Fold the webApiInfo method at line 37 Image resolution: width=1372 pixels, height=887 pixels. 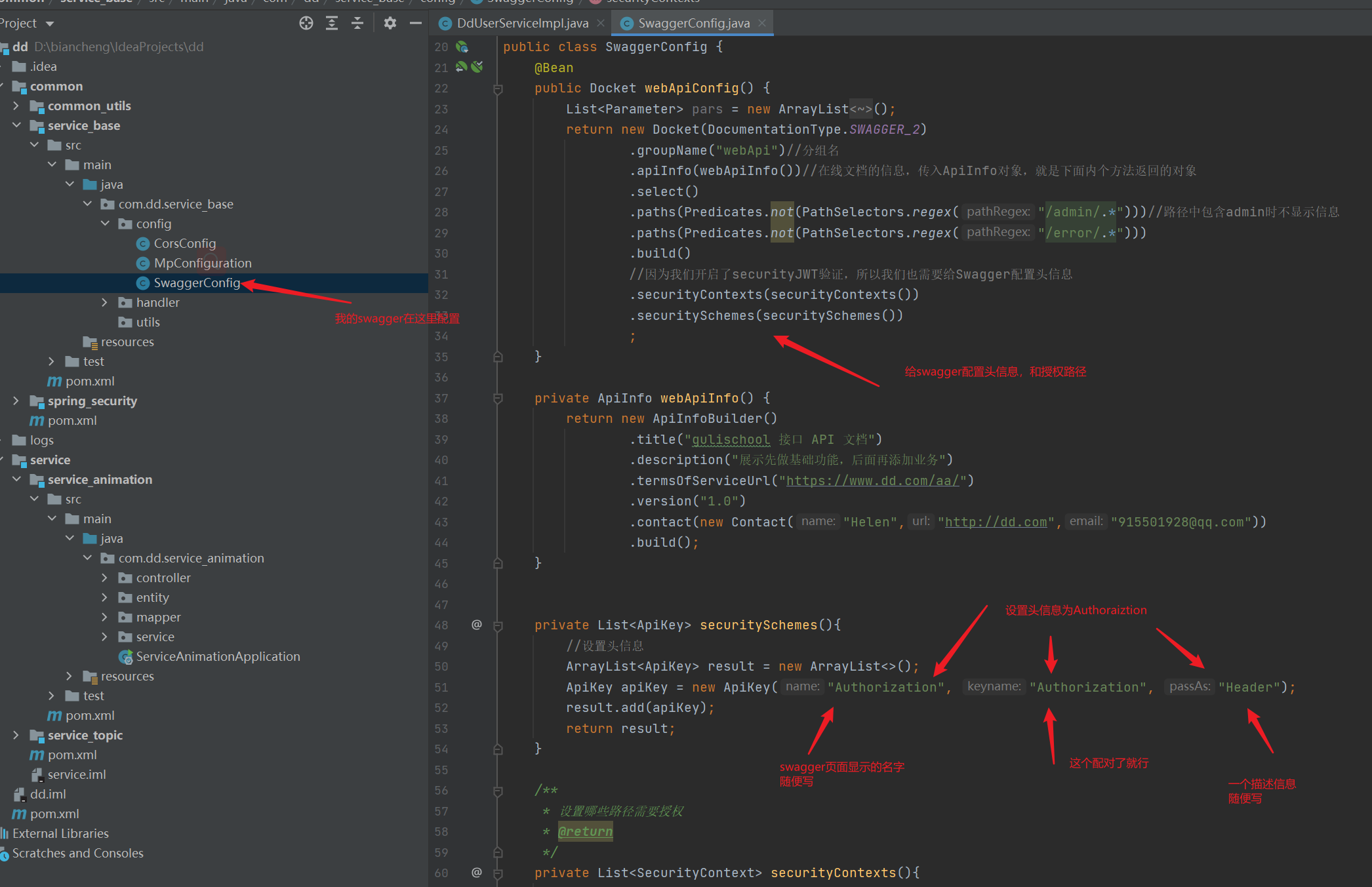[x=498, y=399]
